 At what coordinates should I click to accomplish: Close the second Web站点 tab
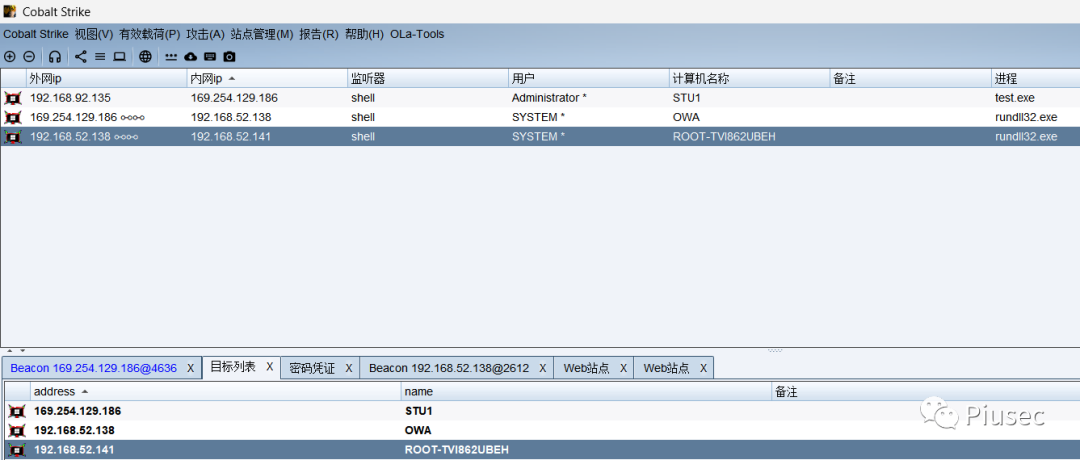click(x=703, y=368)
